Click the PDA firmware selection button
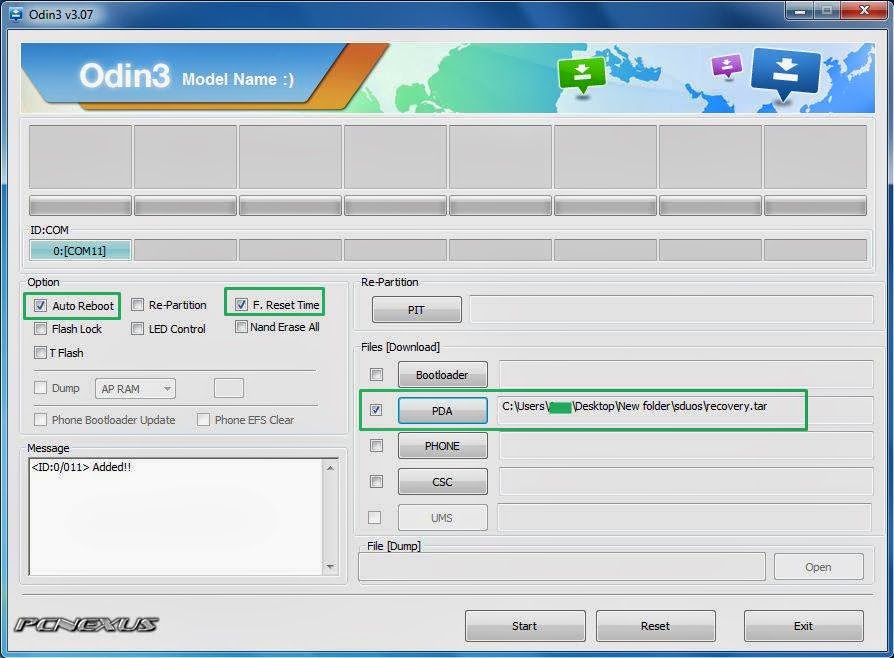 click(442, 410)
